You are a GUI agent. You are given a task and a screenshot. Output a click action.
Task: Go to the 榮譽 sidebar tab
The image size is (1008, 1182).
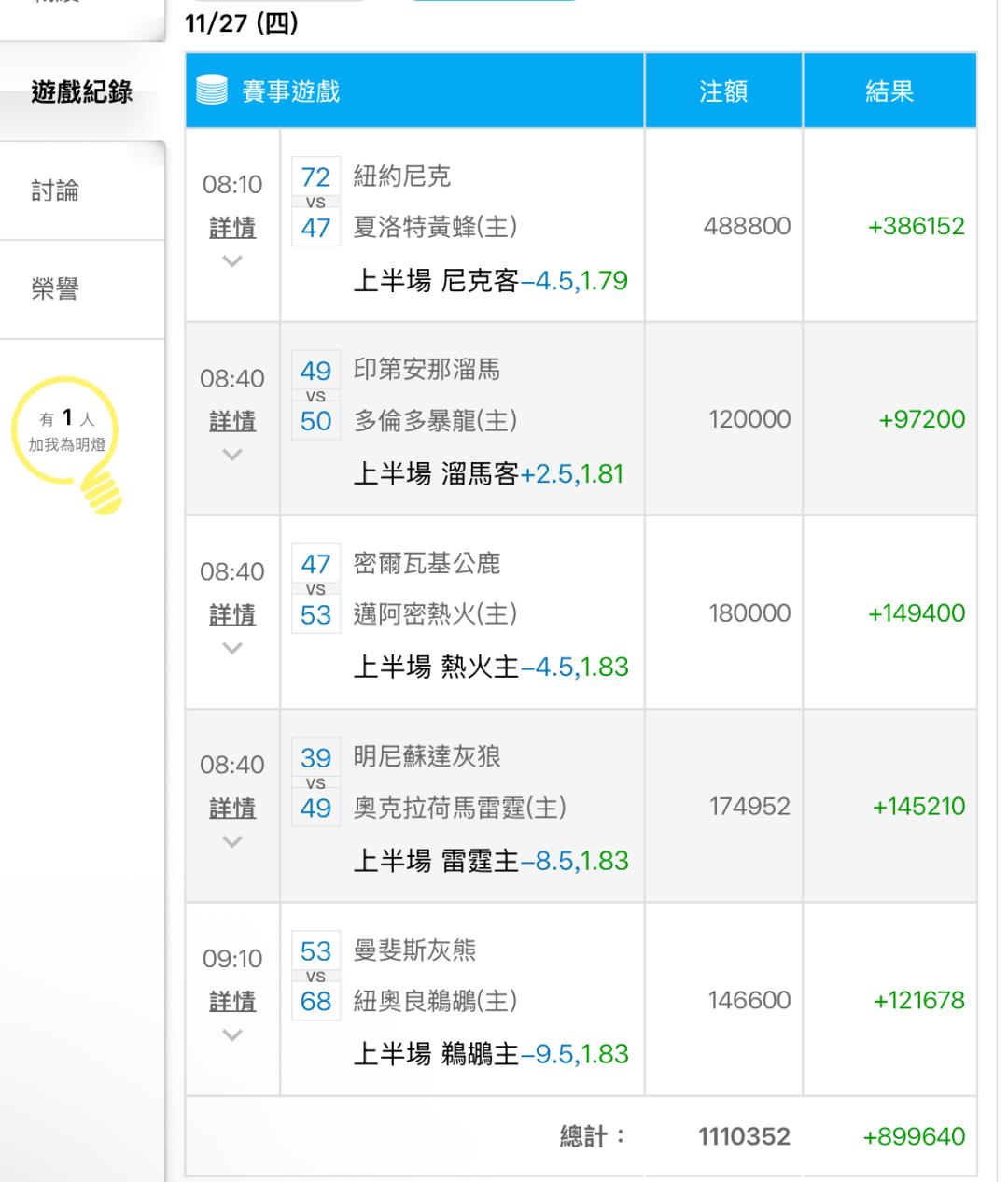(56, 288)
